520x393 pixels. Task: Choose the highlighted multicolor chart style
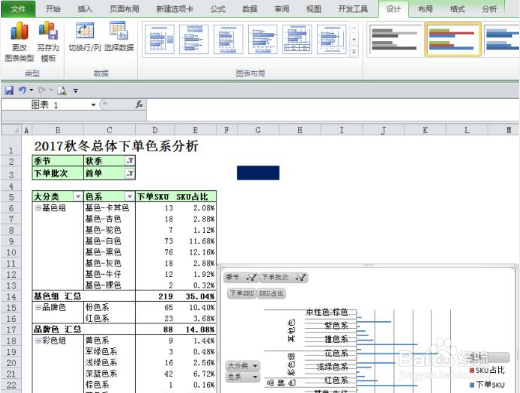(x=452, y=39)
